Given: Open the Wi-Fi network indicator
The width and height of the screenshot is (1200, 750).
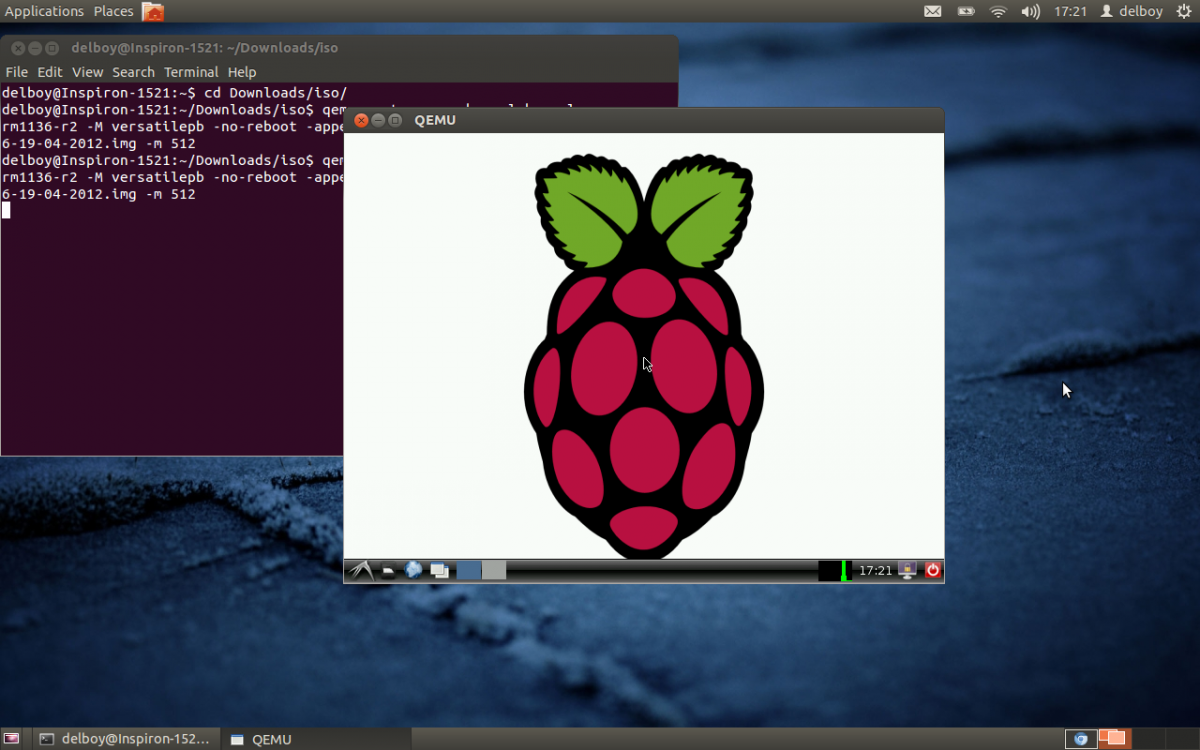Looking at the screenshot, I should (x=998, y=12).
